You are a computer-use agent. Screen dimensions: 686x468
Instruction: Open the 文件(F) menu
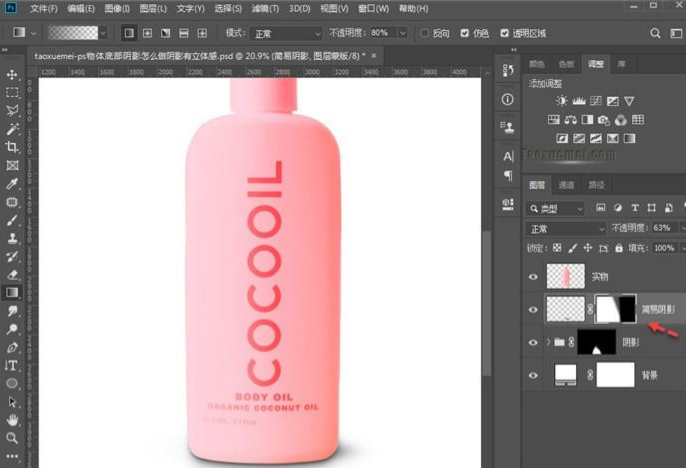(x=44, y=8)
